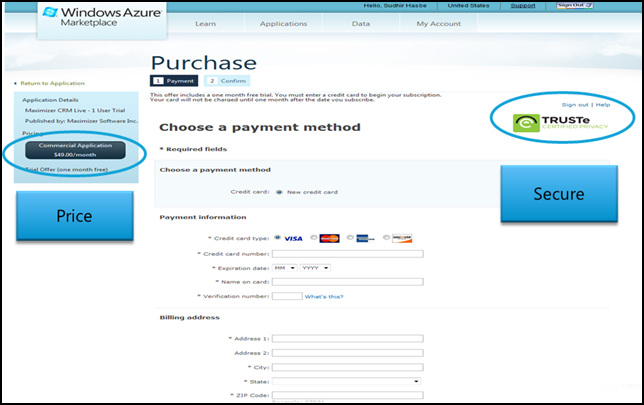The image size is (644, 405).
Task: Click into the Name on card field
Action: tap(347, 282)
